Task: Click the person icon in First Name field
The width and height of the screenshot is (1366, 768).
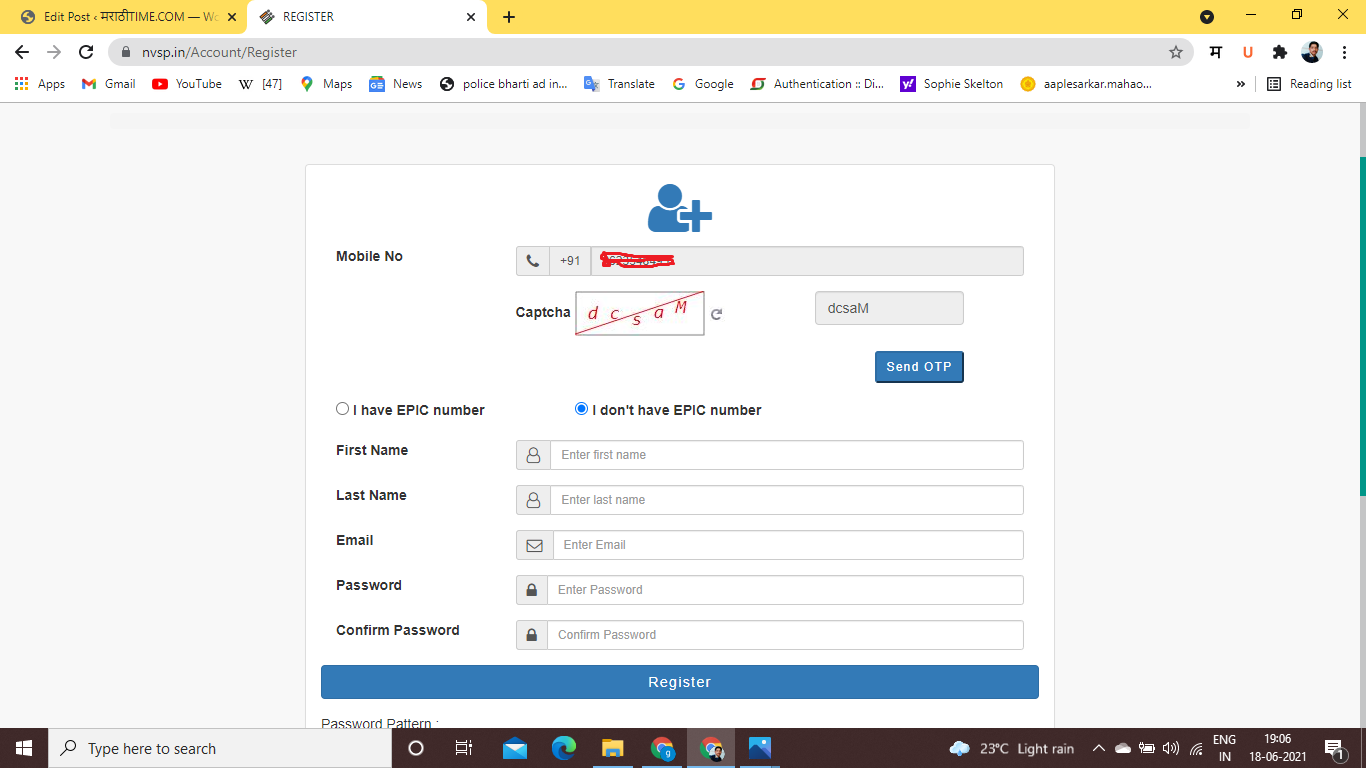Action: [x=533, y=455]
